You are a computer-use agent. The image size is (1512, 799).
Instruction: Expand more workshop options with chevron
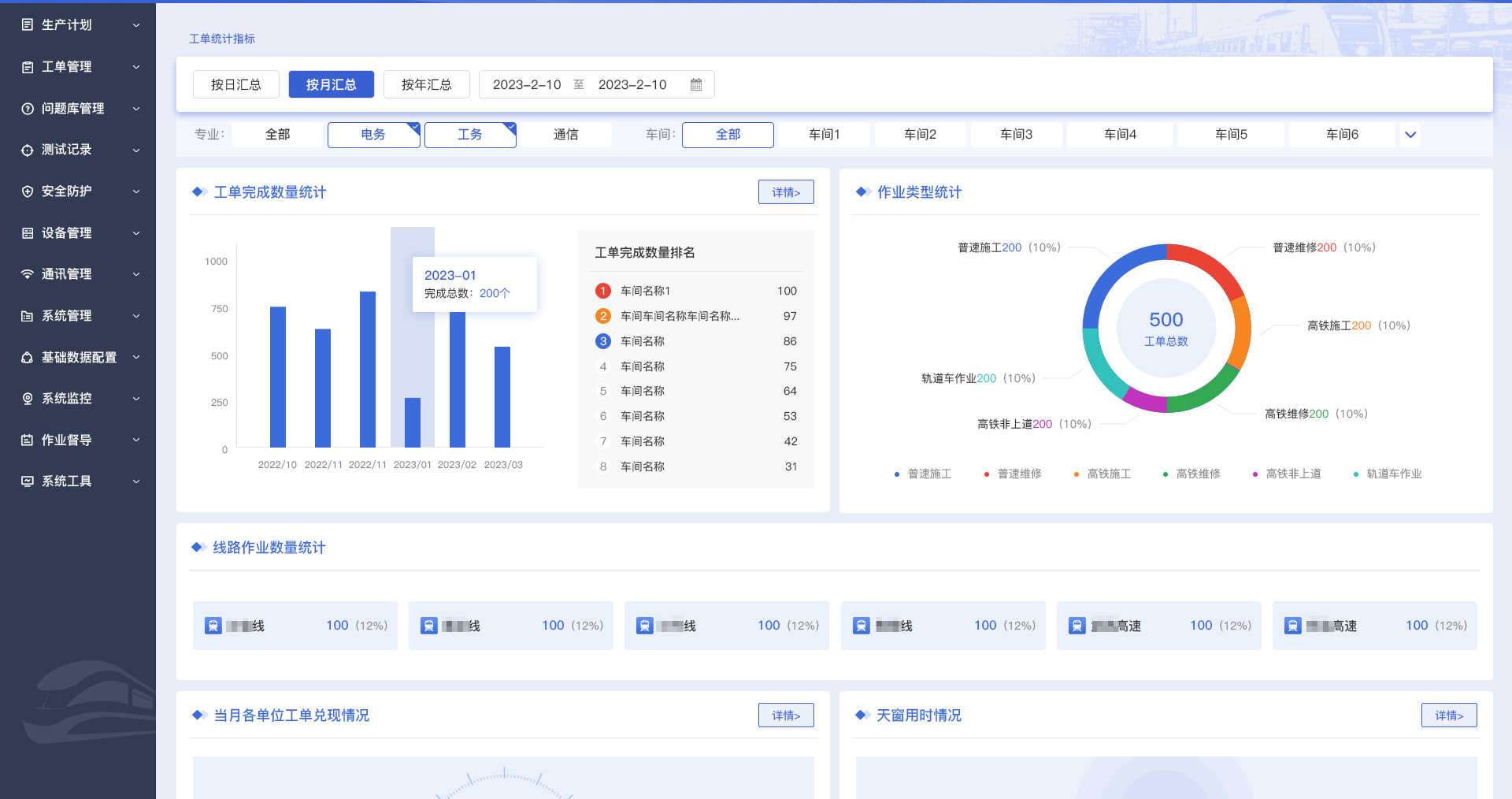pyautogui.click(x=1410, y=135)
